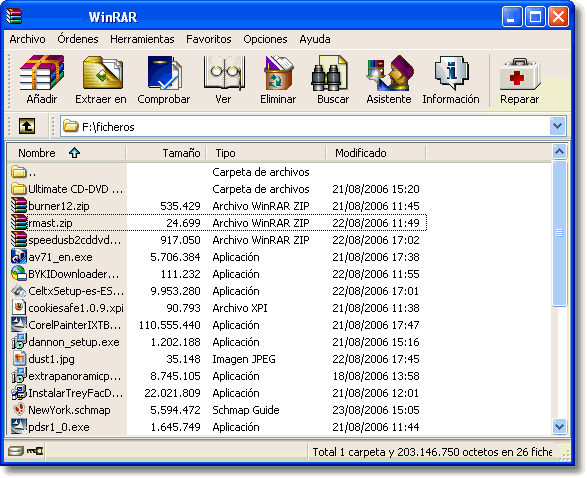Screen dimensions: 587x478
Task: Open the Favoritos menu
Action: [x=209, y=39]
